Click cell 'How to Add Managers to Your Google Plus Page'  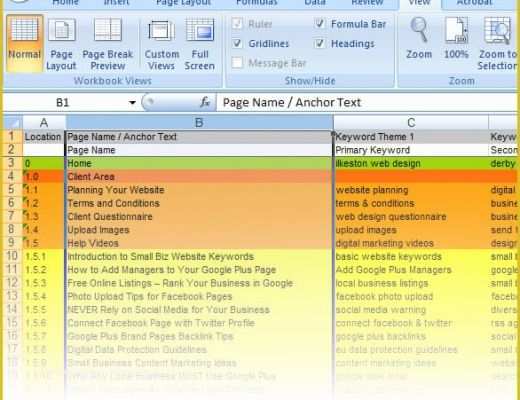tap(199, 270)
